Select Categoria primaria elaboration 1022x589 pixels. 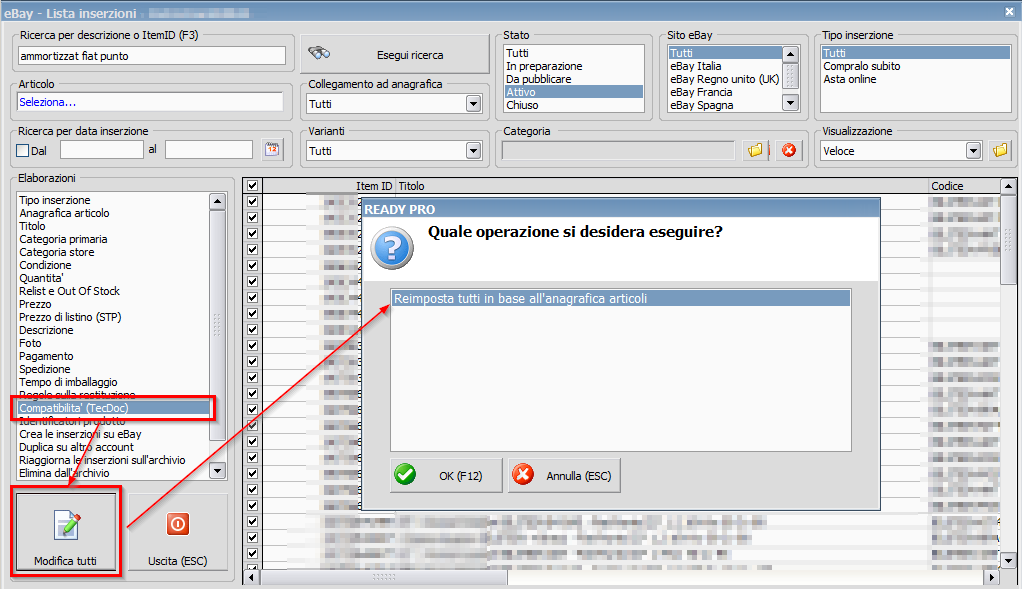(113, 239)
